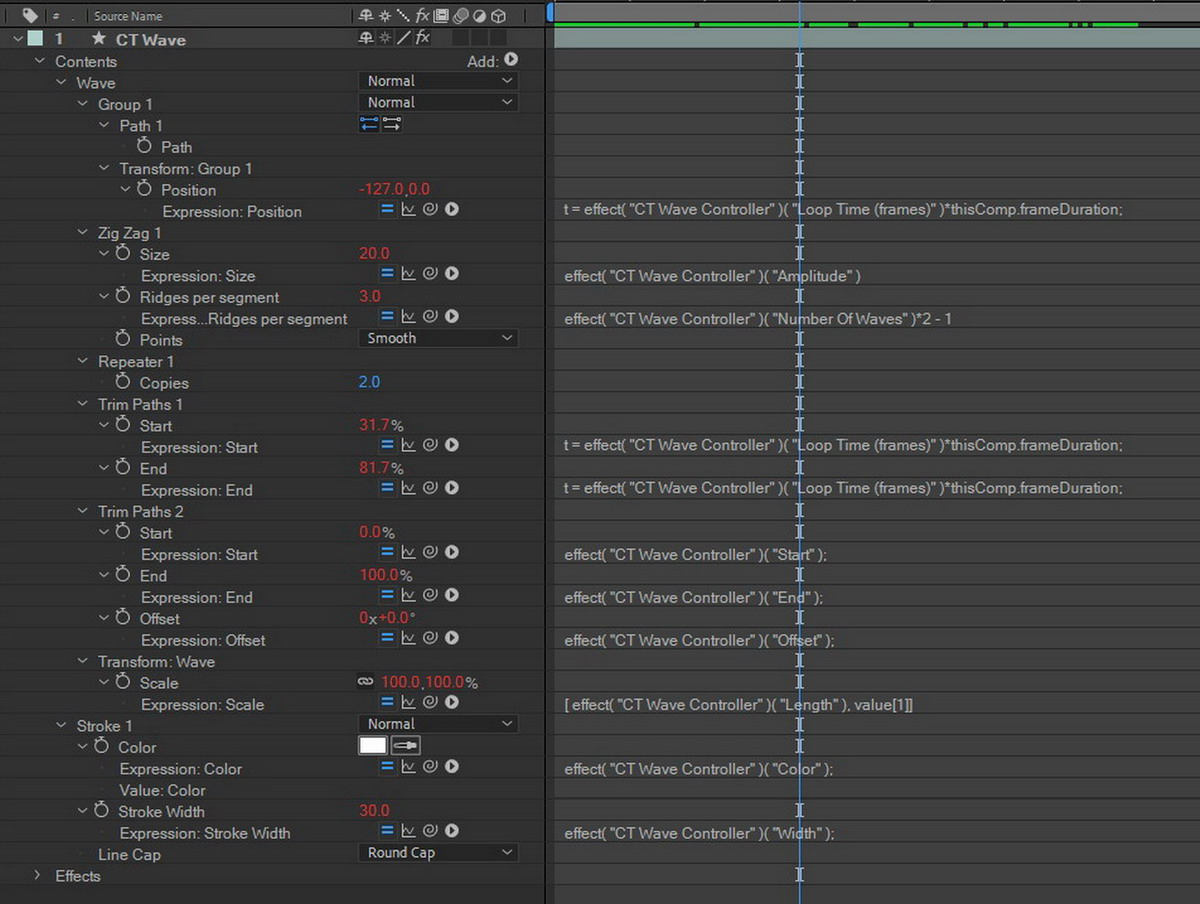The height and width of the screenshot is (904, 1200).
Task: Click the Source Name column header
Action: [x=128, y=16]
